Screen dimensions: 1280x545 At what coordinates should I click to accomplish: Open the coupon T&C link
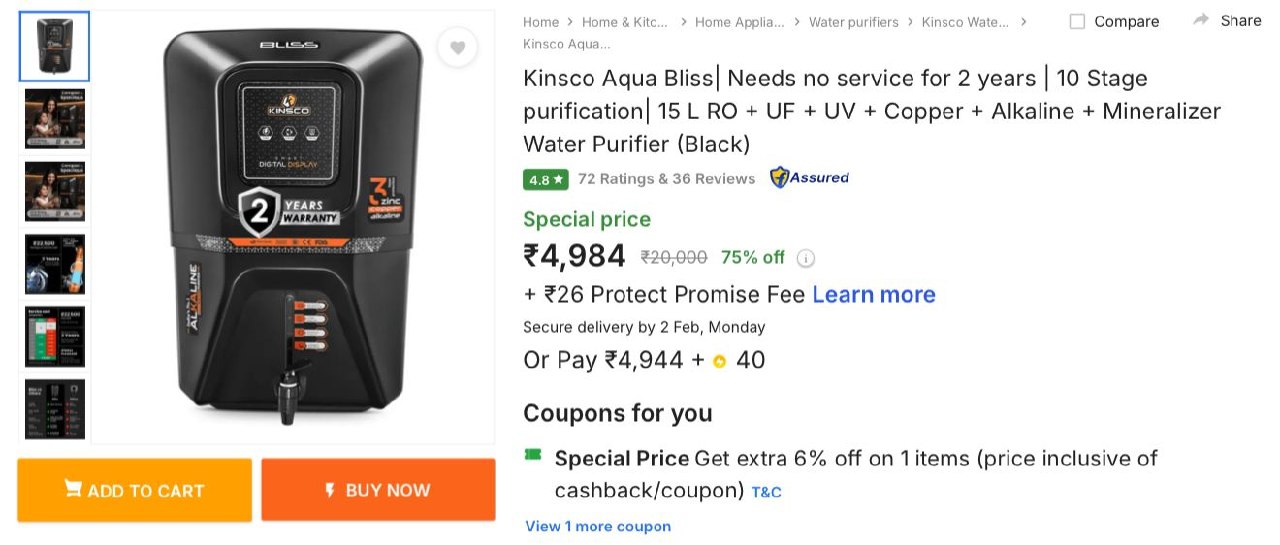click(766, 492)
